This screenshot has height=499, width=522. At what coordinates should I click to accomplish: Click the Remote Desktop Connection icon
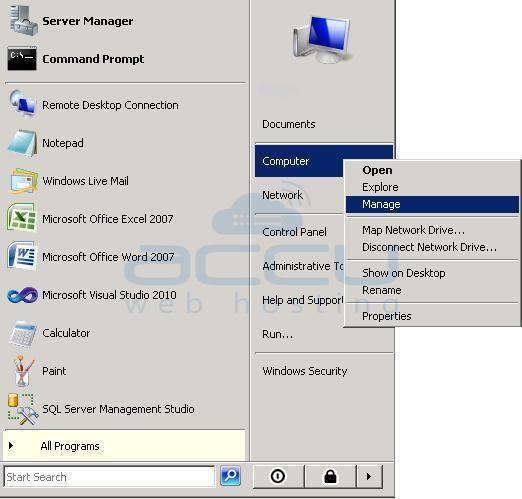(x=23, y=104)
